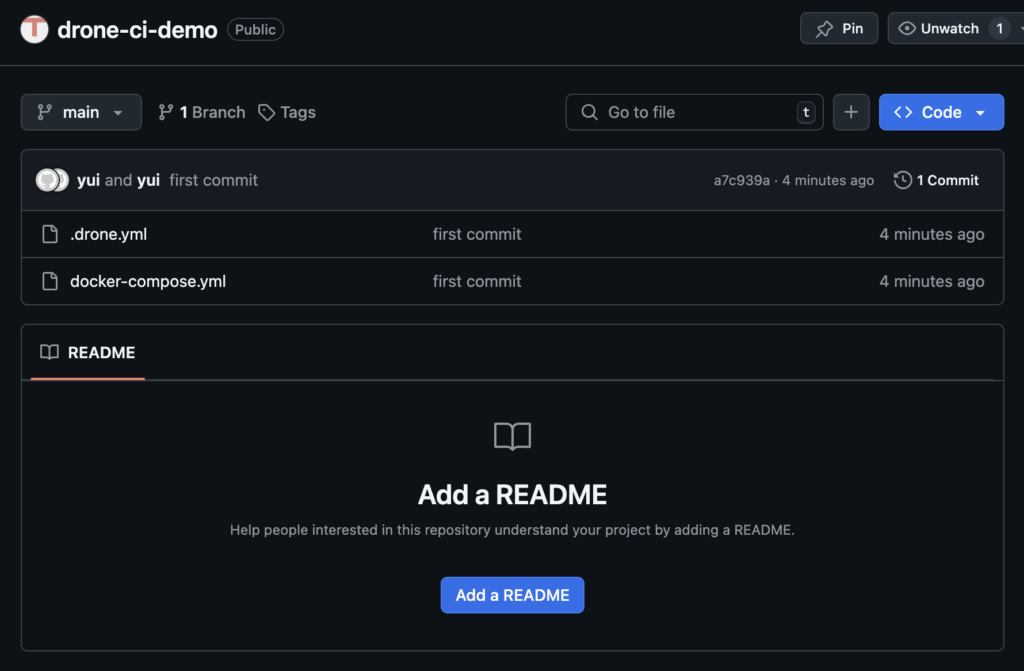Open commit hash a7c939a
The width and height of the screenshot is (1024, 671).
[x=741, y=180]
